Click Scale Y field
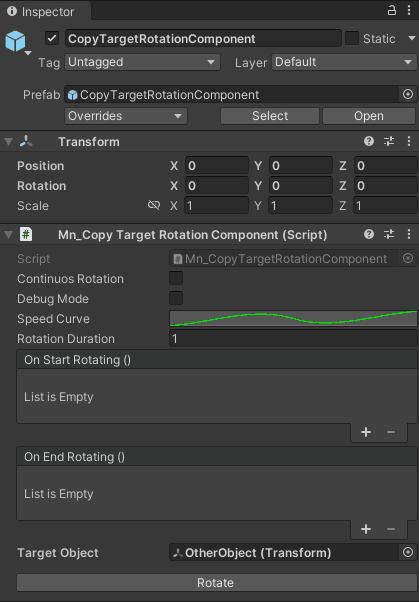The height and width of the screenshot is (602, 419). coord(301,205)
